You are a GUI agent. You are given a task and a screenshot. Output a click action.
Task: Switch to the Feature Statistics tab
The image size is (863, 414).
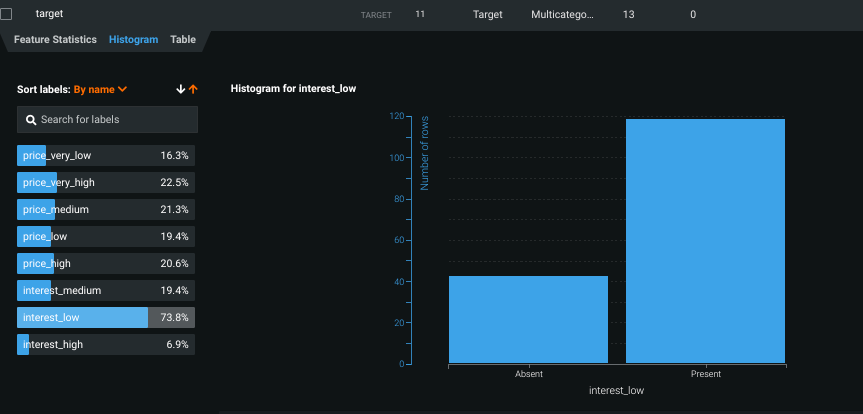pyautogui.click(x=55, y=40)
